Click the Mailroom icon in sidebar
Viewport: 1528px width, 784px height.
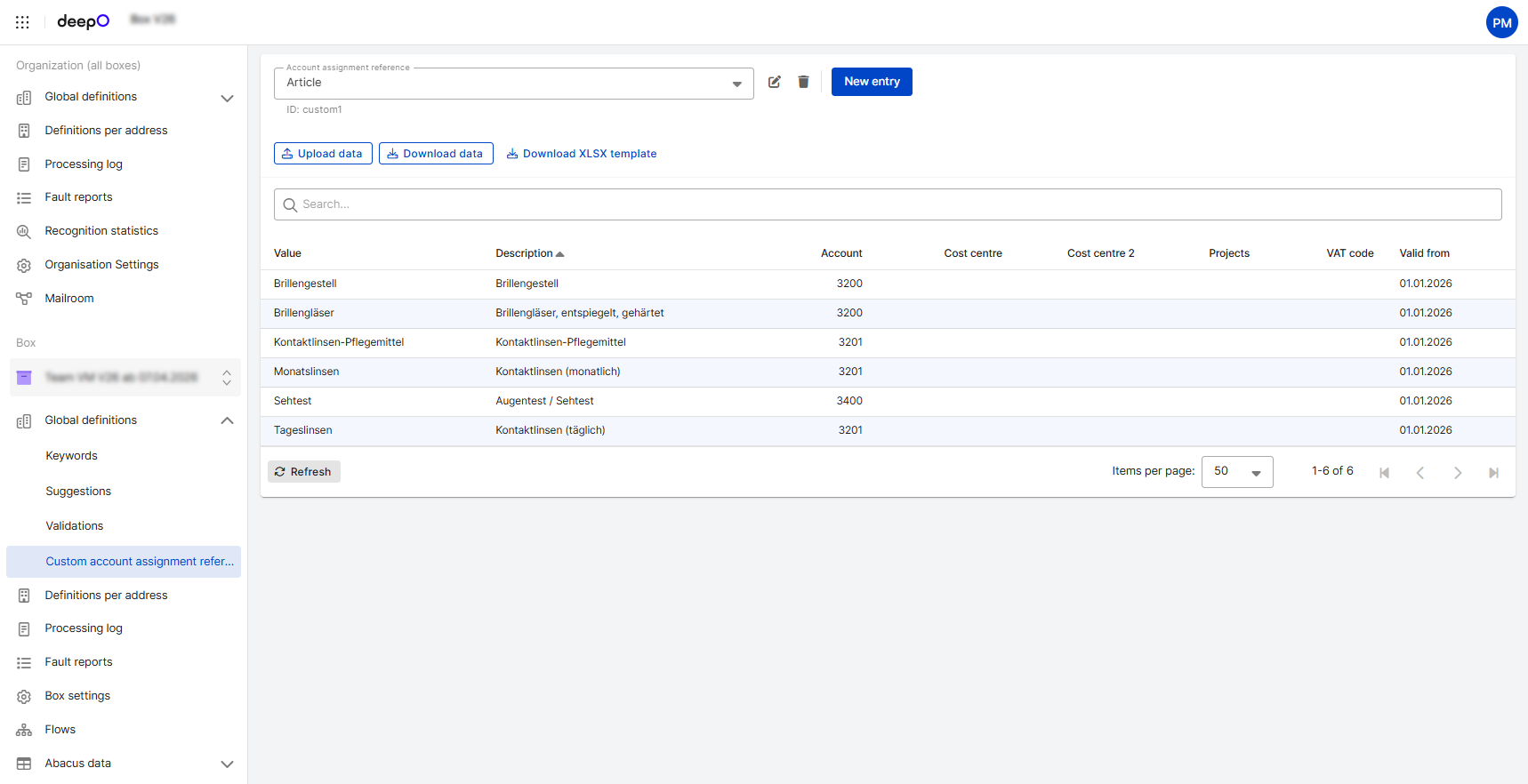24,299
